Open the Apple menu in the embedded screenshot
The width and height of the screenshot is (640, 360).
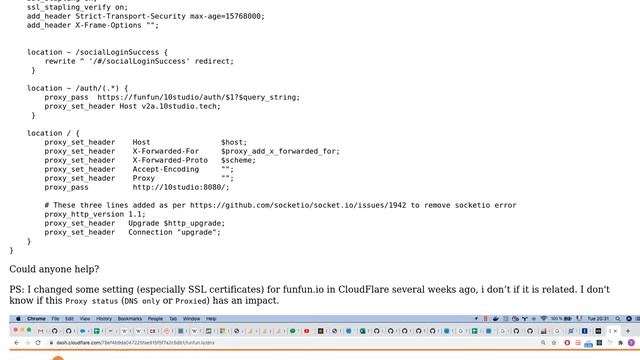(x=18, y=319)
